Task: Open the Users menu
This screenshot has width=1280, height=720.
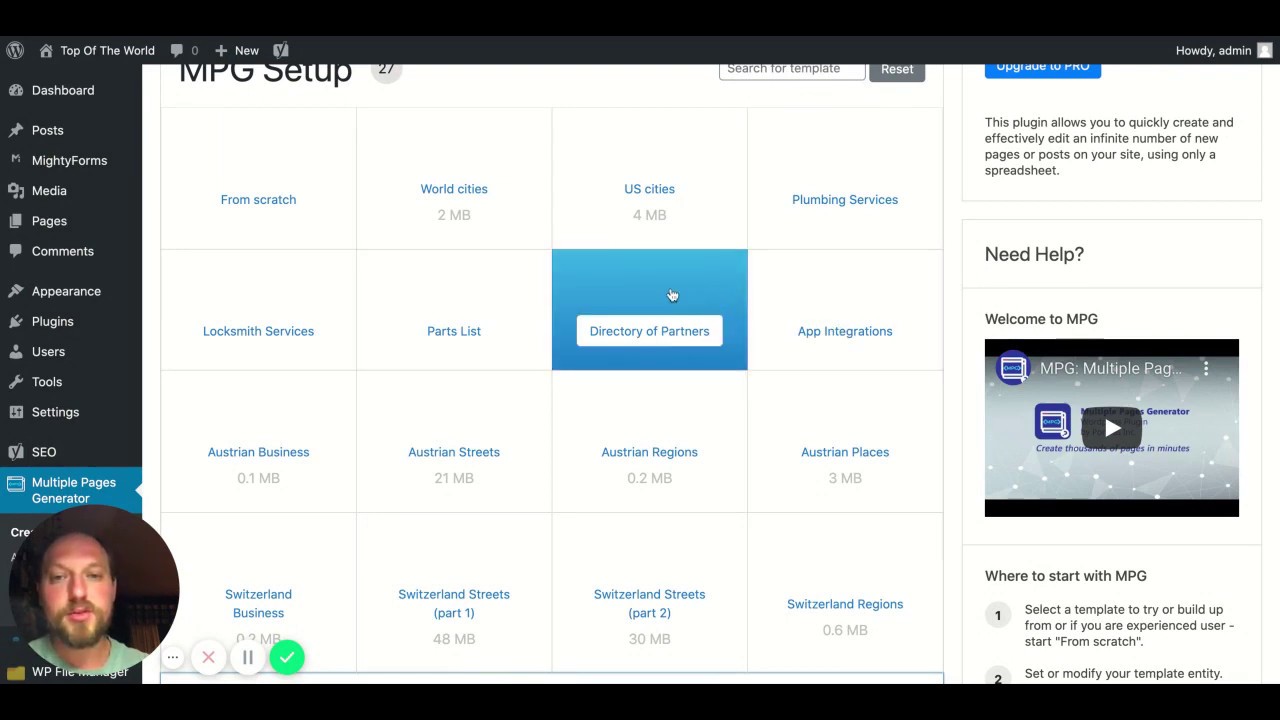Action: (48, 352)
